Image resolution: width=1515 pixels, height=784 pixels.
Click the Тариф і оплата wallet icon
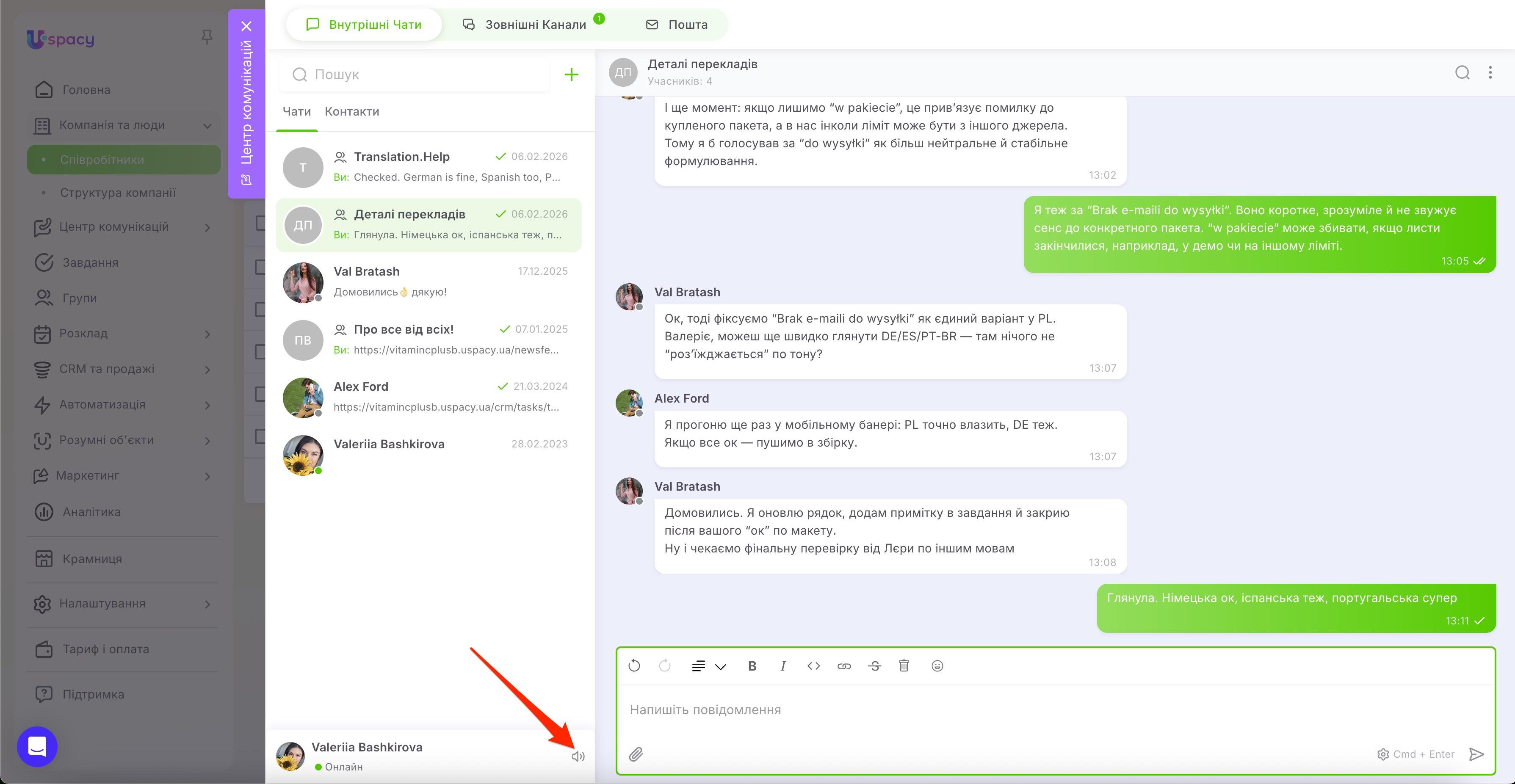coord(44,649)
